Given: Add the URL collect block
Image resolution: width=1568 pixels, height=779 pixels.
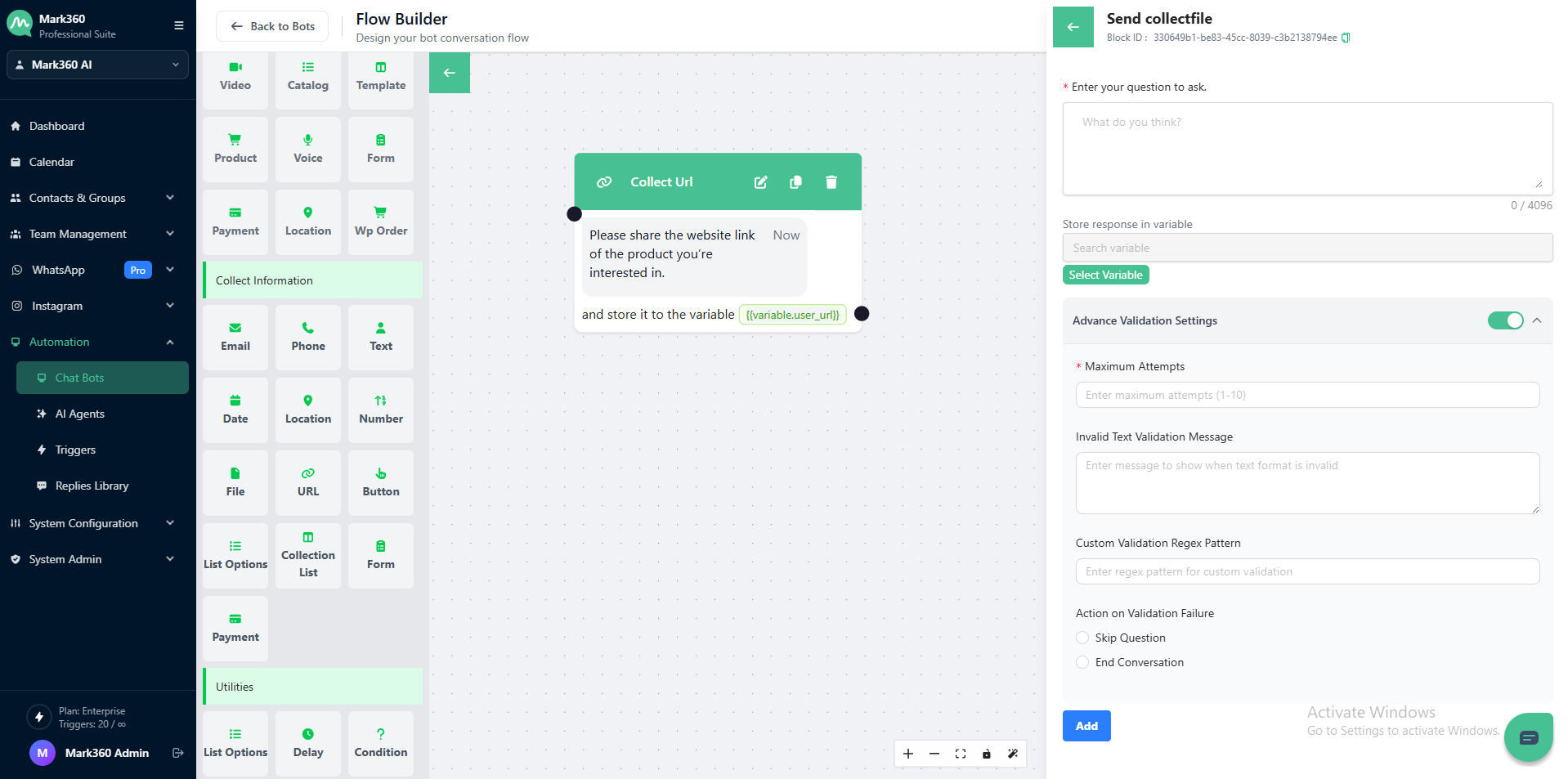Looking at the screenshot, I should (x=308, y=482).
